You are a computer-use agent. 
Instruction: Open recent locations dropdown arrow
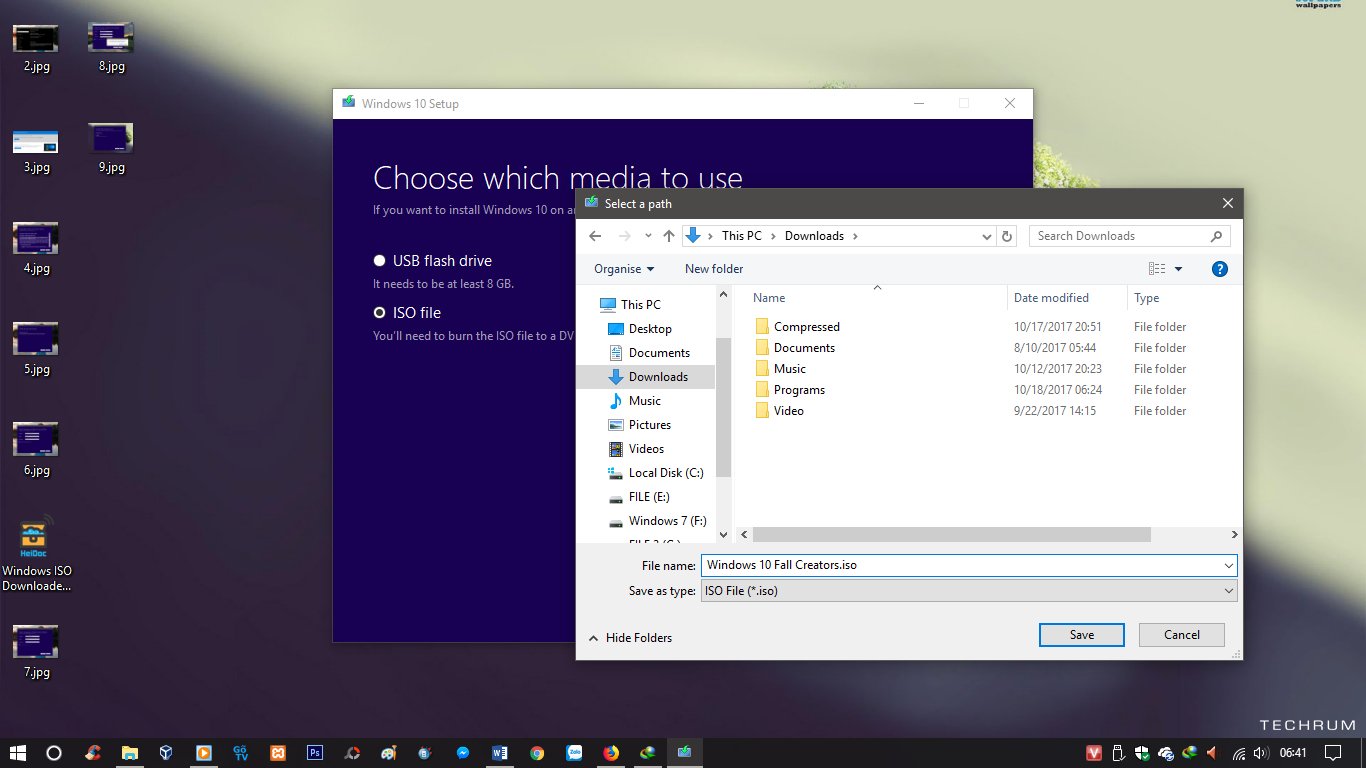pos(648,236)
